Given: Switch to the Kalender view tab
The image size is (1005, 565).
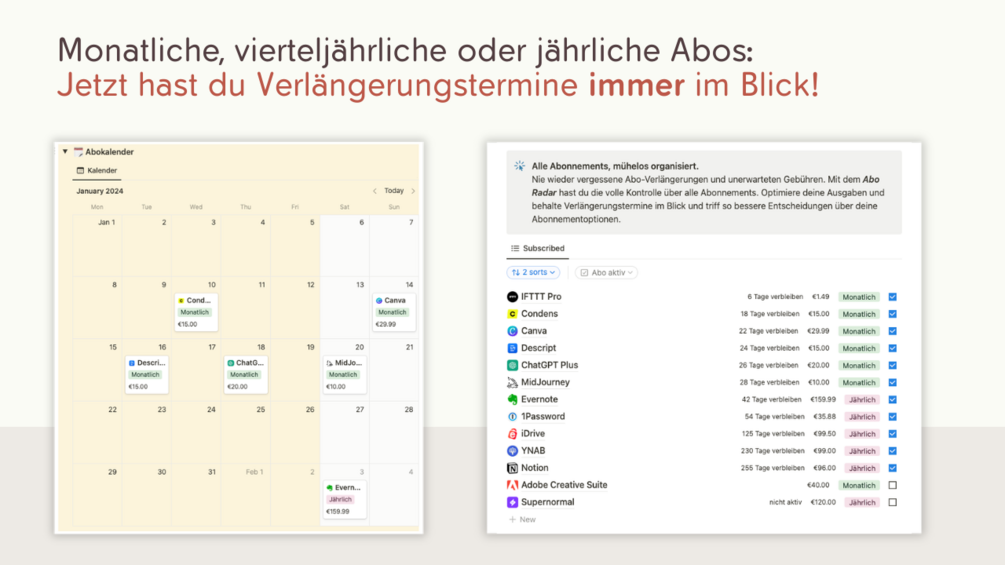Looking at the screenshot, I should pos(97,170).
